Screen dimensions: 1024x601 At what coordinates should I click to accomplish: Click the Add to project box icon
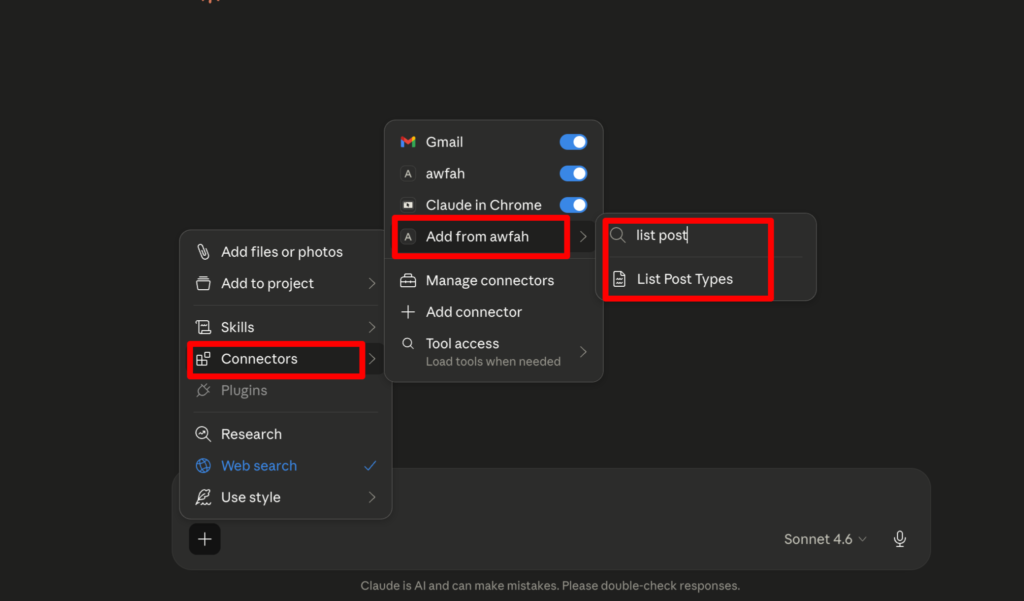click(x=203, y=283)
